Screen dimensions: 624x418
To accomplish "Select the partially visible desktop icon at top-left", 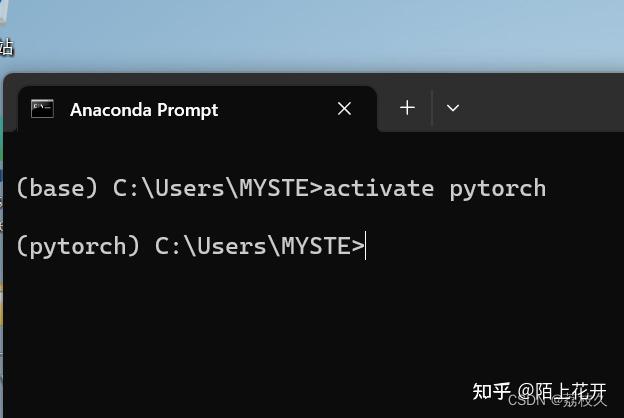I will coord(5,30).
